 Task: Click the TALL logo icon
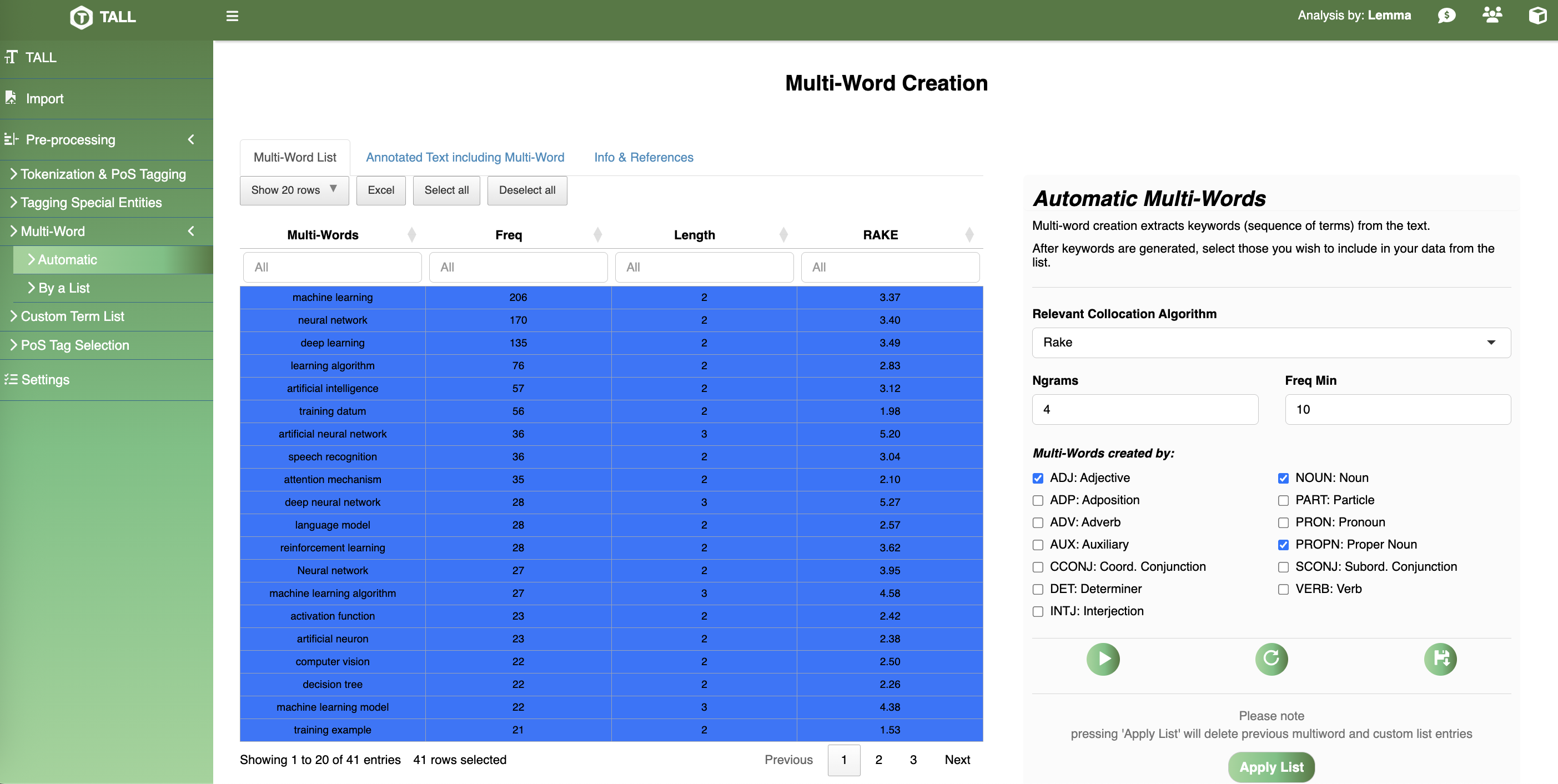[81, 17]
